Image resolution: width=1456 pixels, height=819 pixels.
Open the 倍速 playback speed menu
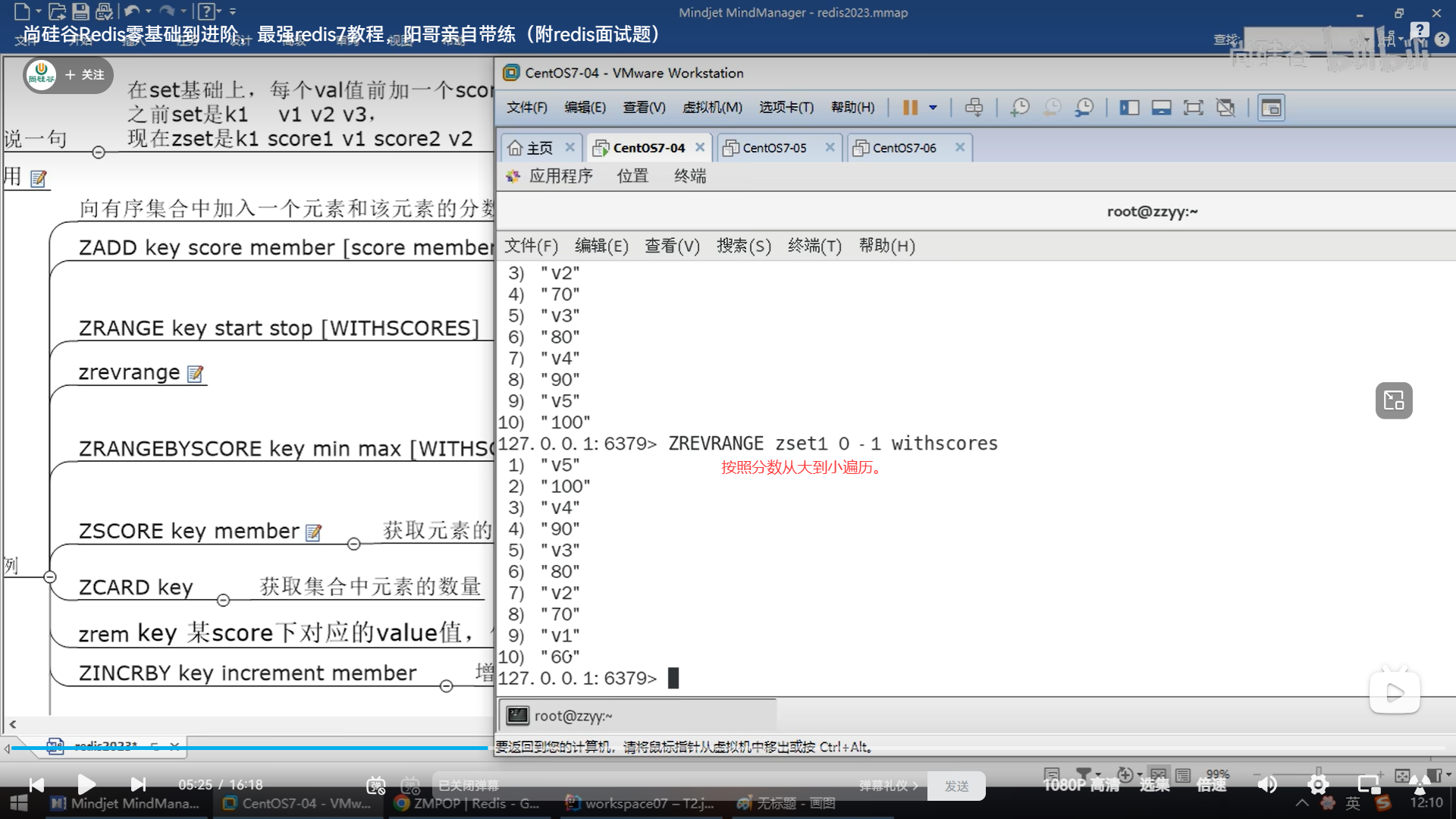pos(1211,785)
